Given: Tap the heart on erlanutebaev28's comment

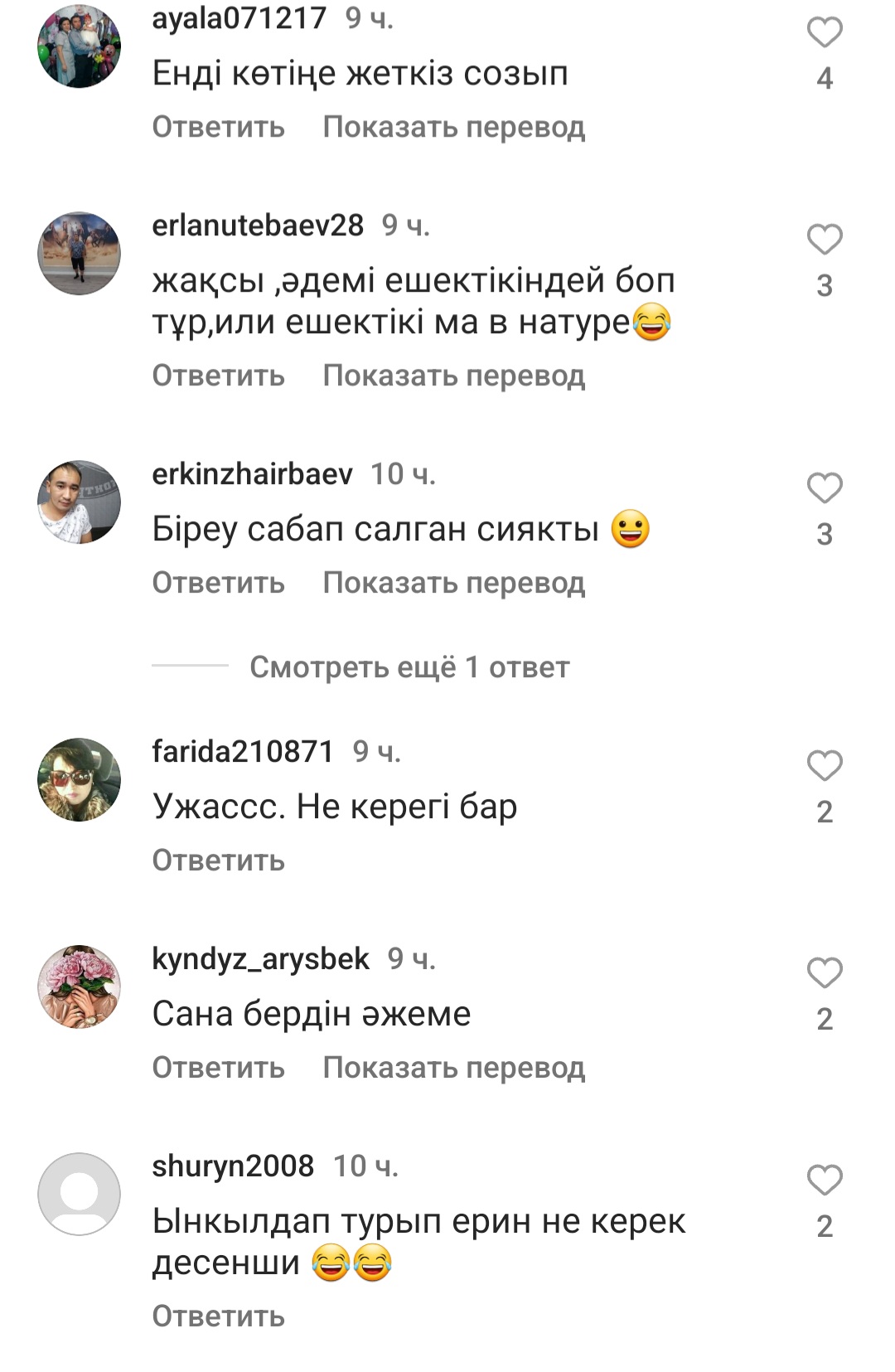Looking at the screenshot, I should point(825,240).
